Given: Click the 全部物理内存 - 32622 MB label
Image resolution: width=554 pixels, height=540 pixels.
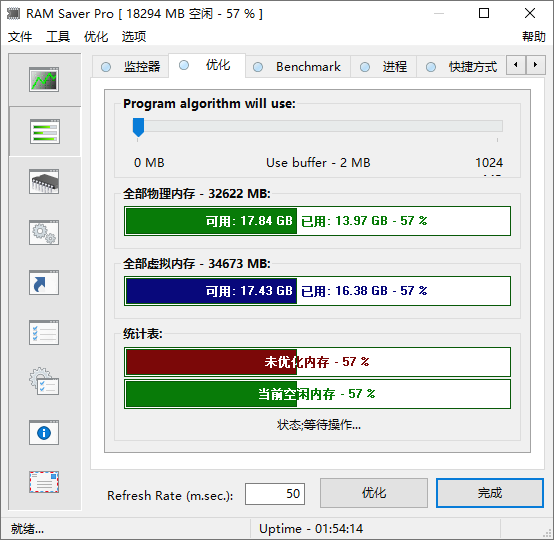Looking at the screenshot, I should pos(197,194).
